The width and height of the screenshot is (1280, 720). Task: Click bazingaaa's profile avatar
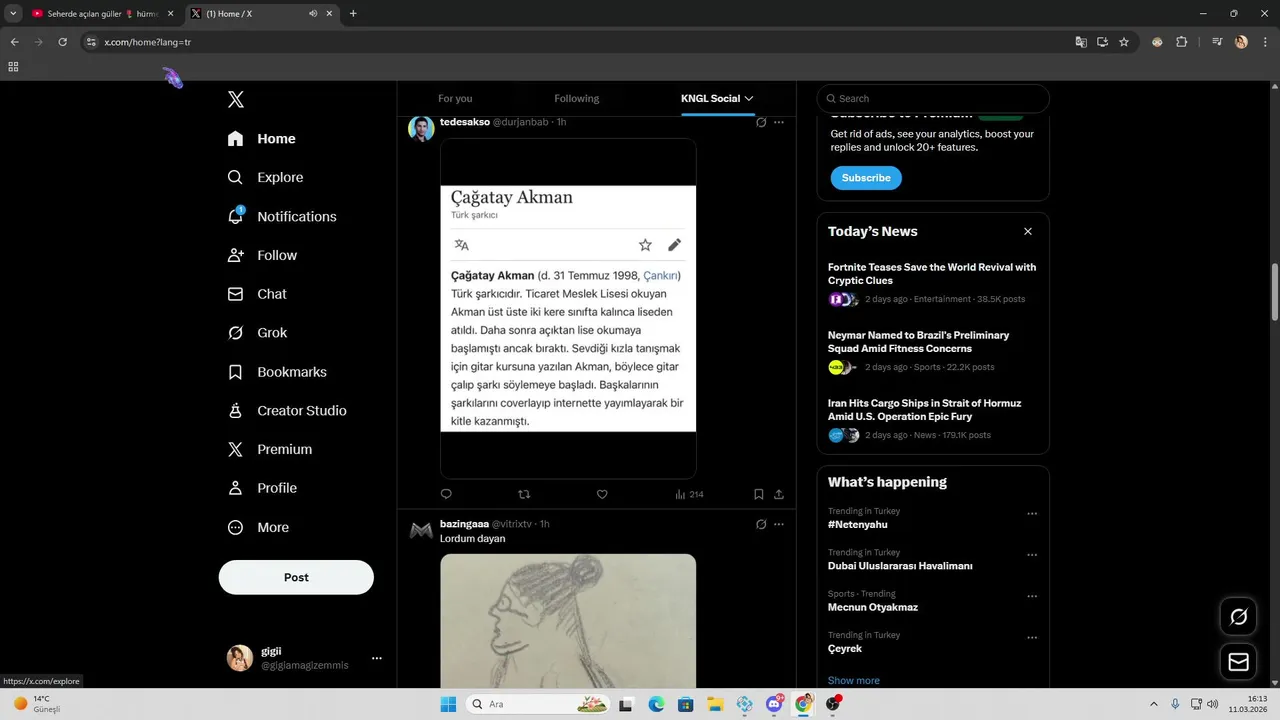tap(421, 531)
